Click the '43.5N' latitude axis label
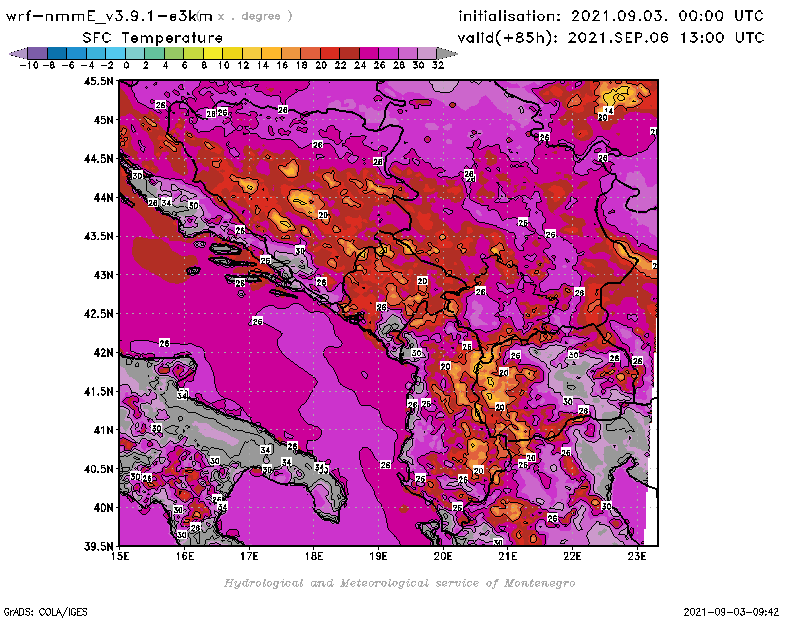Image resolution: width=800 pixels, height=618 pixels. (99, 236)
